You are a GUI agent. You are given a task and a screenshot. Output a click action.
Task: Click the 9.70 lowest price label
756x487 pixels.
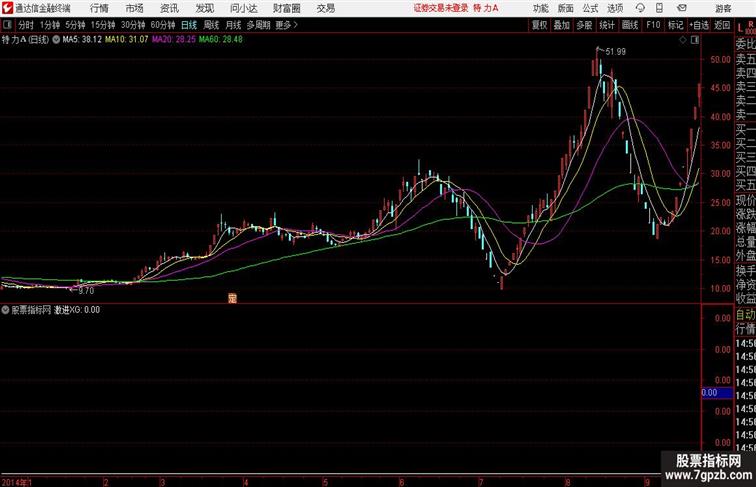pos(86,291)
